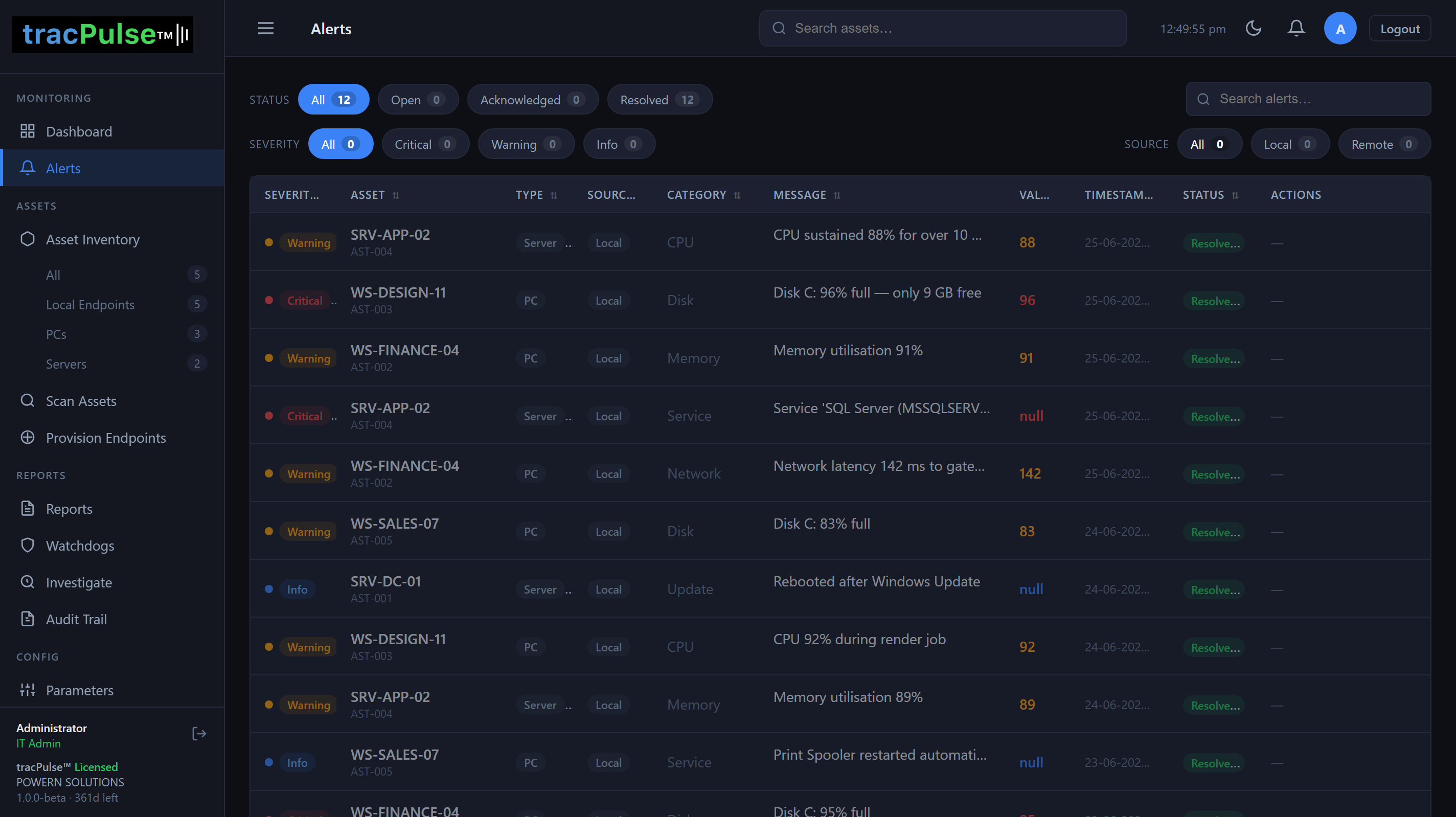This screenshot has width=1456, height=817.
Task: Open Parameters config page
Action: click(113, 690)
